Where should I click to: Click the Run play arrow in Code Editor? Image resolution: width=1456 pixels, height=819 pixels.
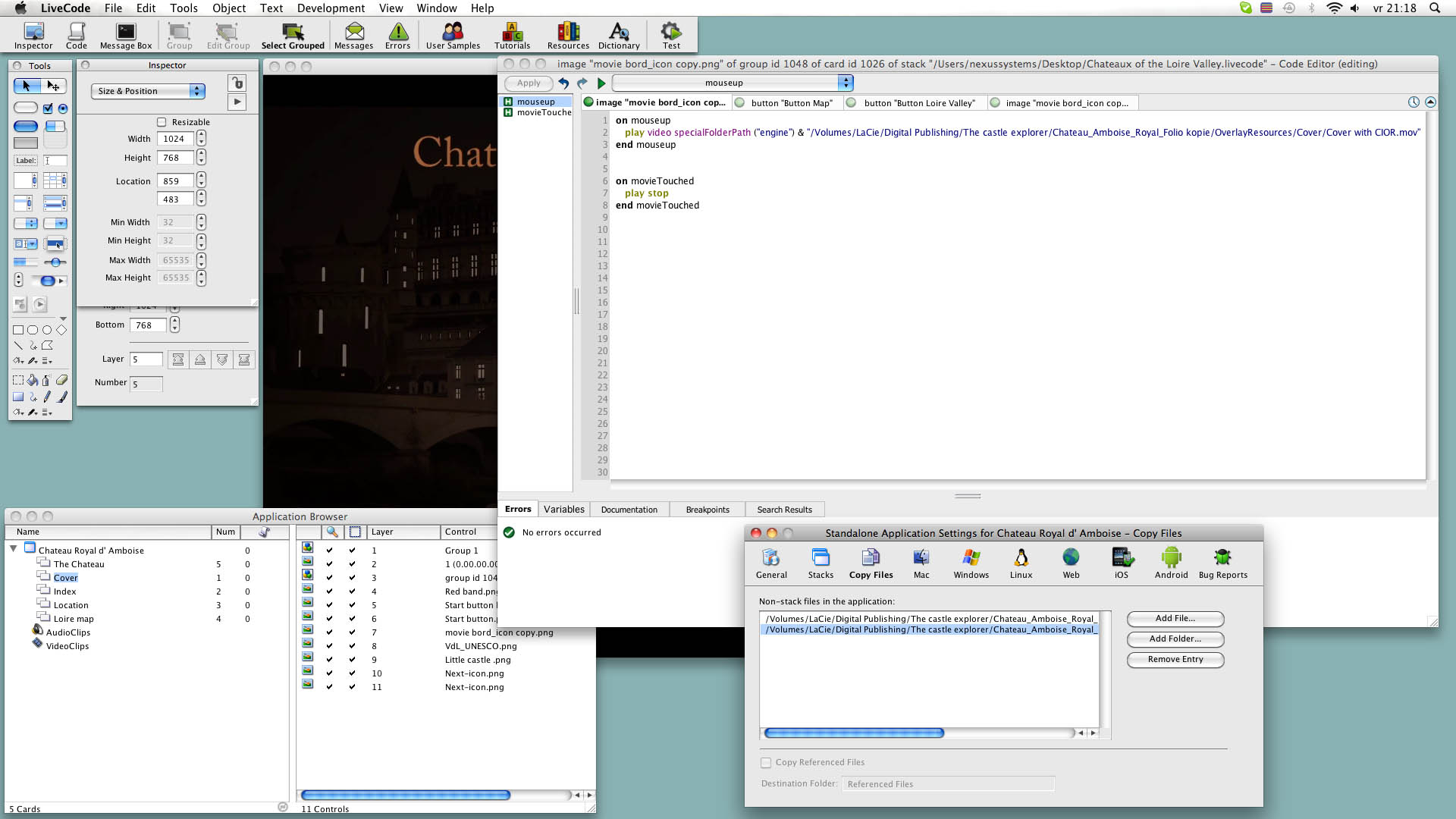pyautogui.click(x=601, y=83)
